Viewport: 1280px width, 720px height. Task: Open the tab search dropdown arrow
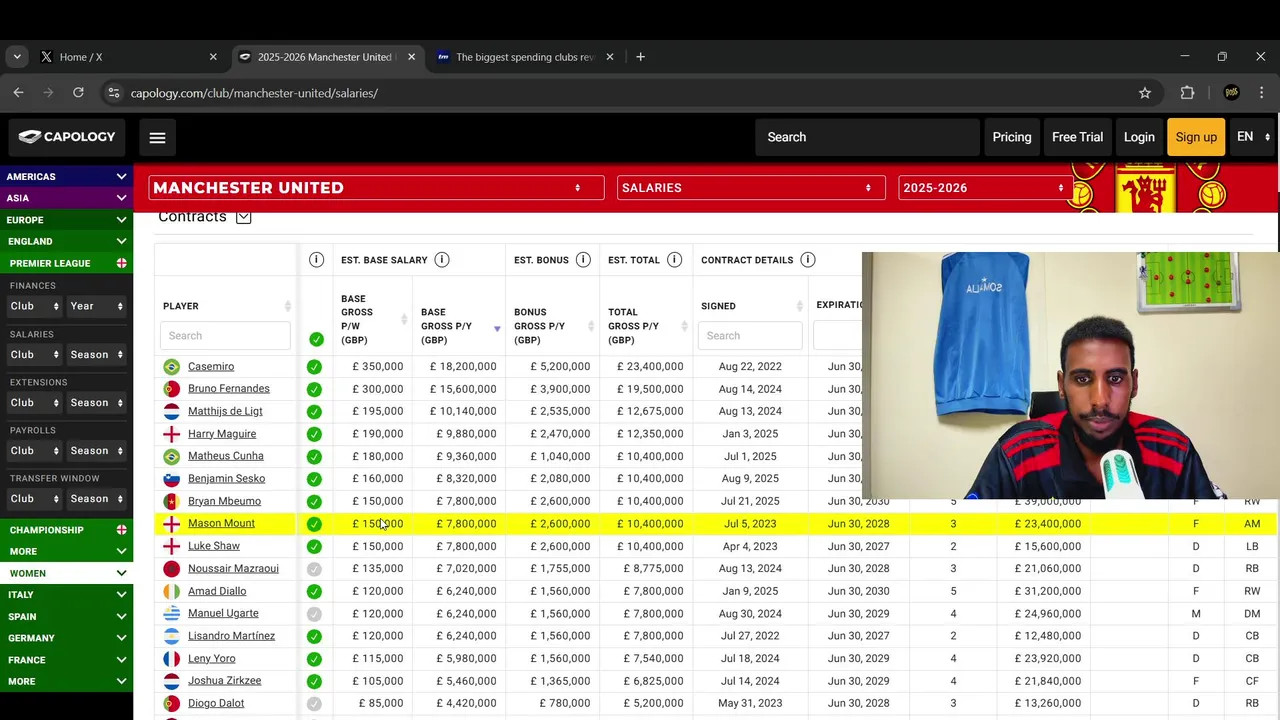pyautogui.click(x=17, y=57)
